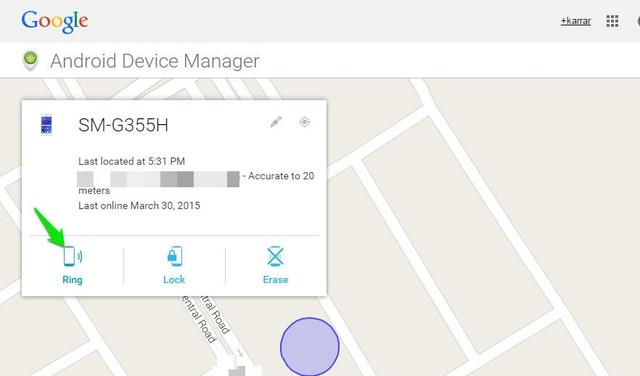Click the blue location accuracy circle
Screen dimensions: 640x376
click(310, 347)
